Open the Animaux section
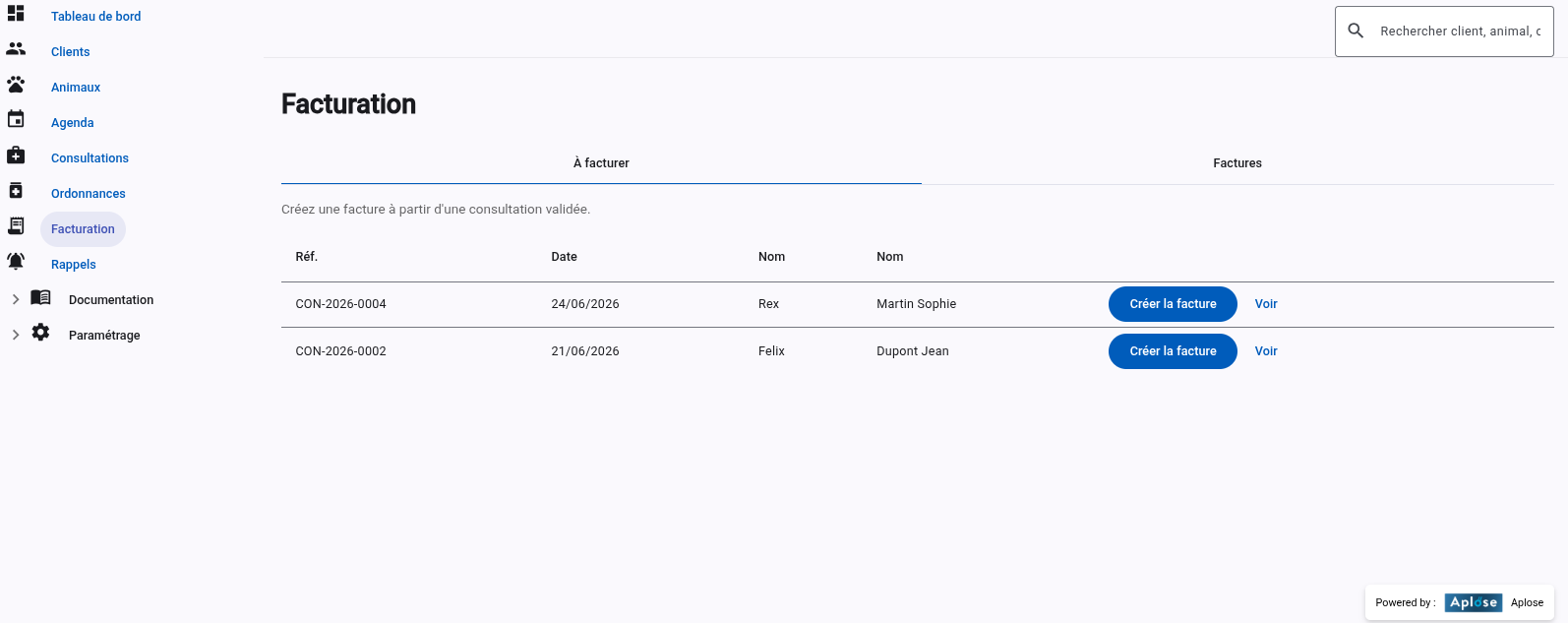This screenshot has width=1568, height=623. pos(76,88)
